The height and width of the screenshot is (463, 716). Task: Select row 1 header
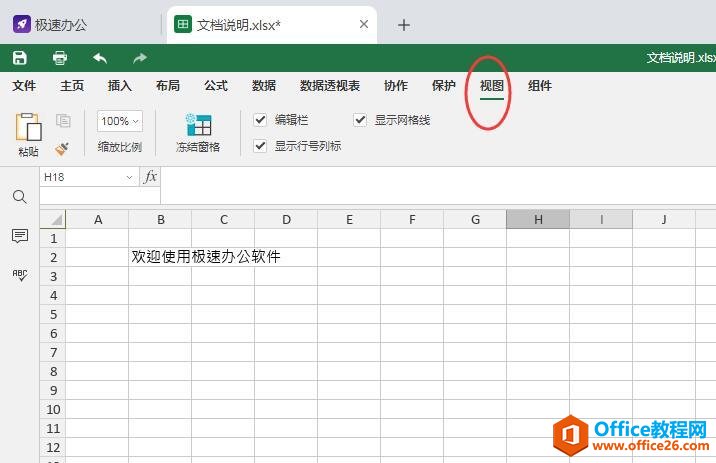point(53,238)
